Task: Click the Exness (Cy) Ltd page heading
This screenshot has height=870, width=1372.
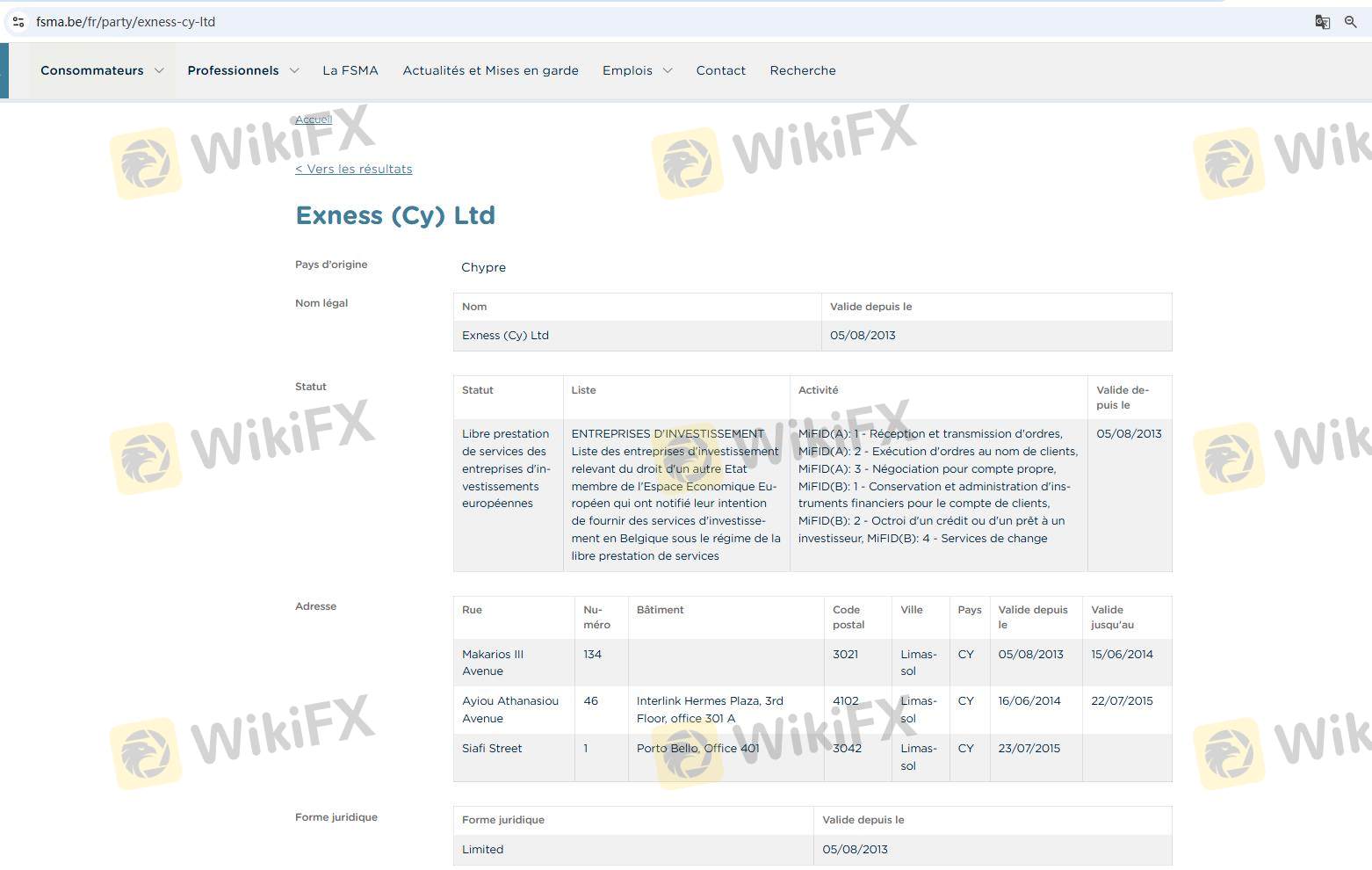Action: point(395,215)
